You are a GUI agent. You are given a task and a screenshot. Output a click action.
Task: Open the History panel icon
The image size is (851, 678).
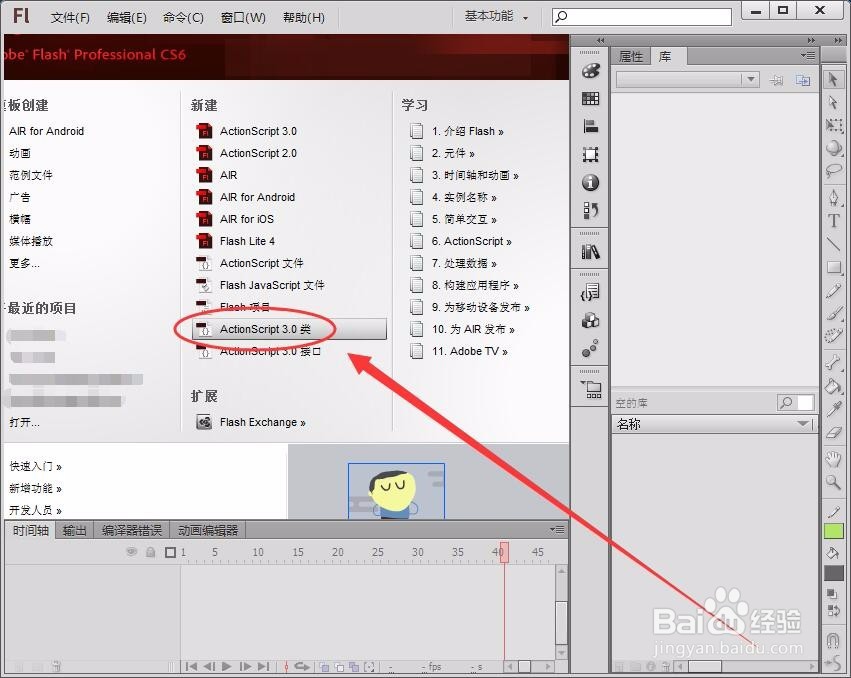click(590, 210)
